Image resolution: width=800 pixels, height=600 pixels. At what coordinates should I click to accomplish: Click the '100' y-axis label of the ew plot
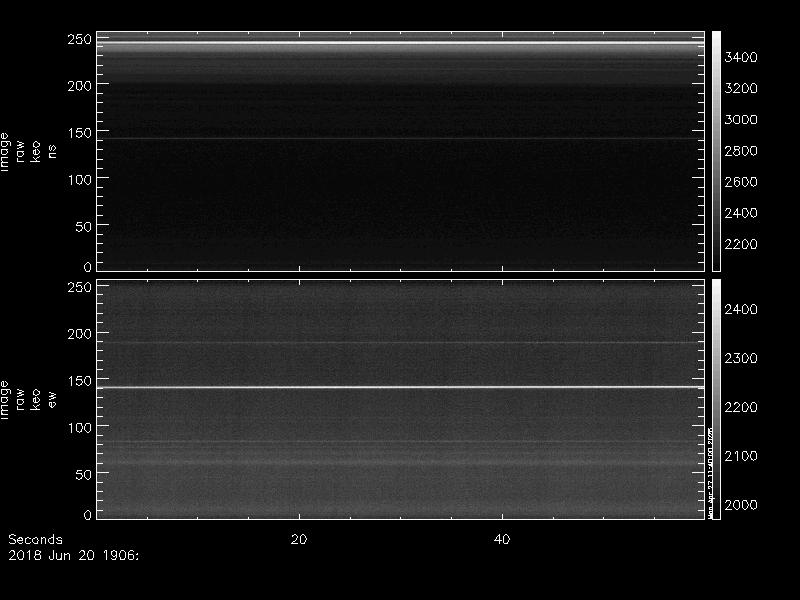coord(80,428)
